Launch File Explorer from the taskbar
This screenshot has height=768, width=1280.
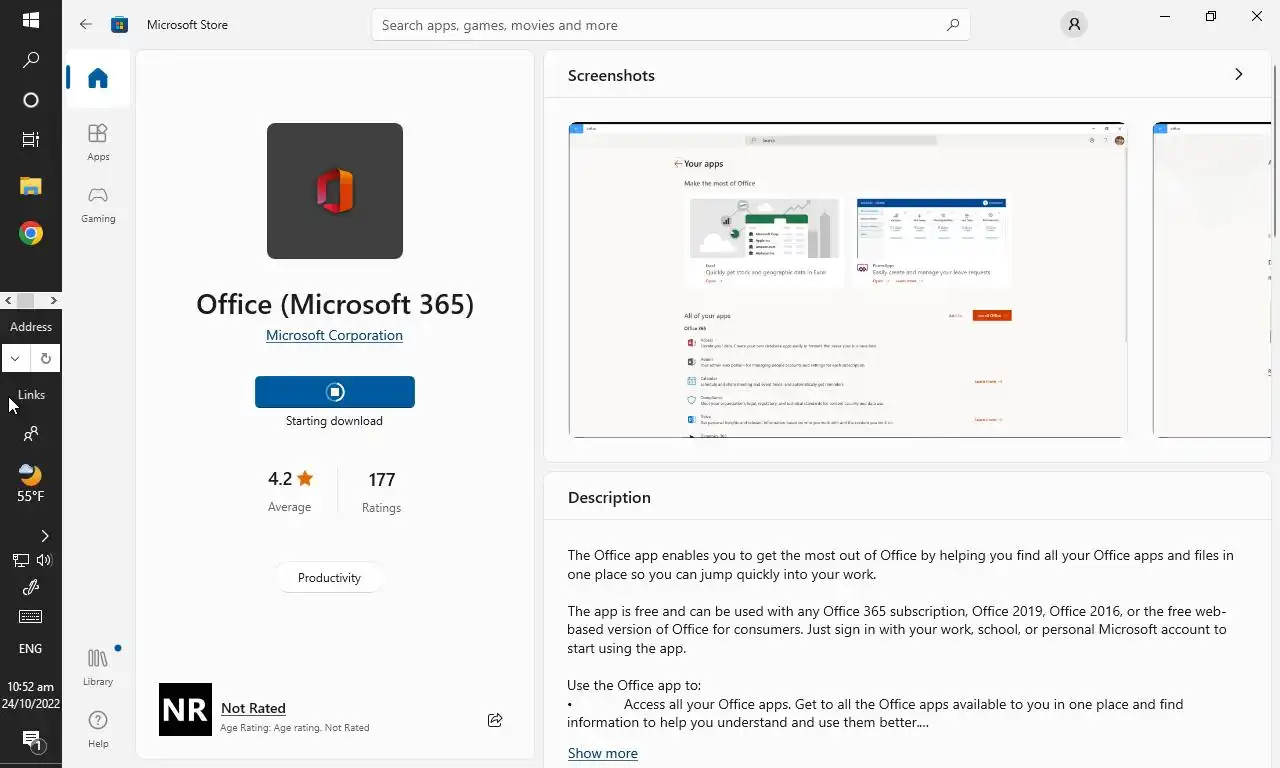click(x=30, y=186)
